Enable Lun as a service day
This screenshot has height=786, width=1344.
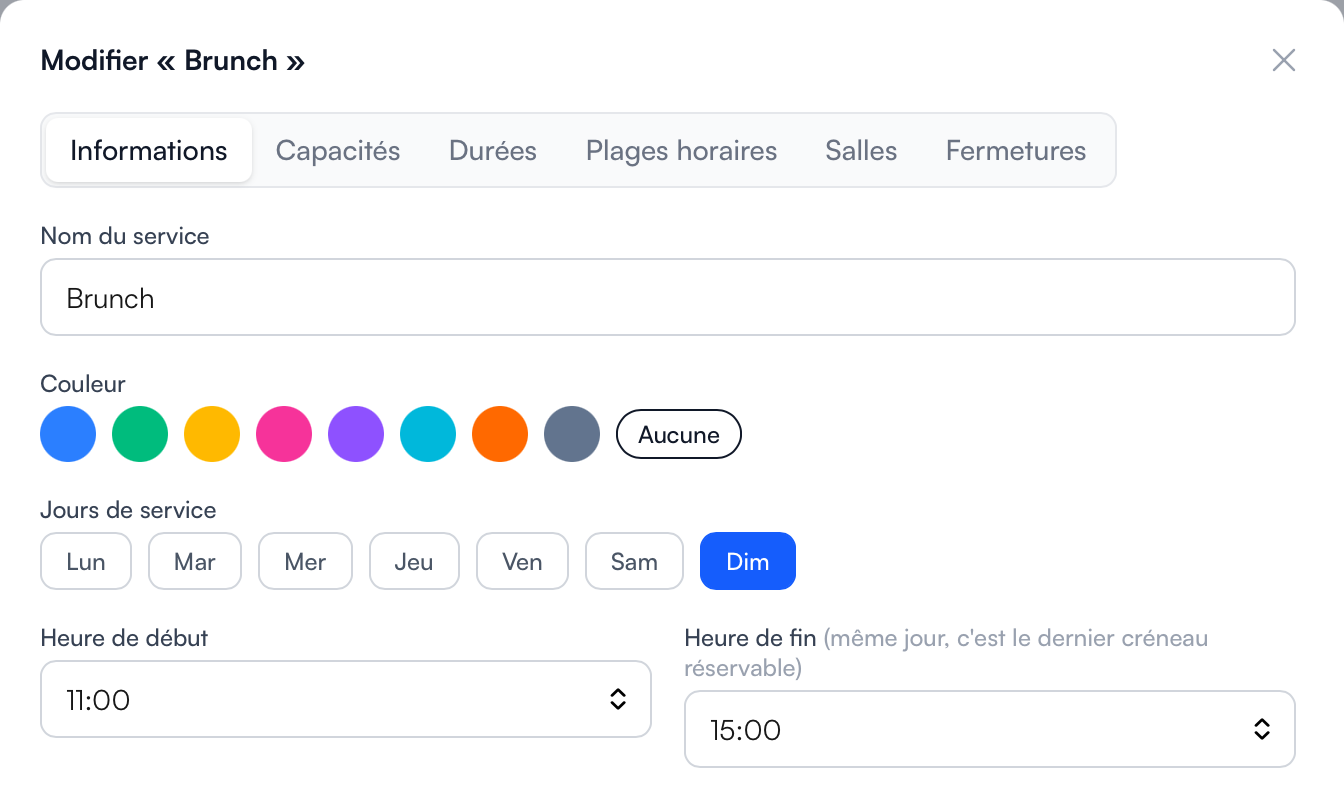coord(86,561)
